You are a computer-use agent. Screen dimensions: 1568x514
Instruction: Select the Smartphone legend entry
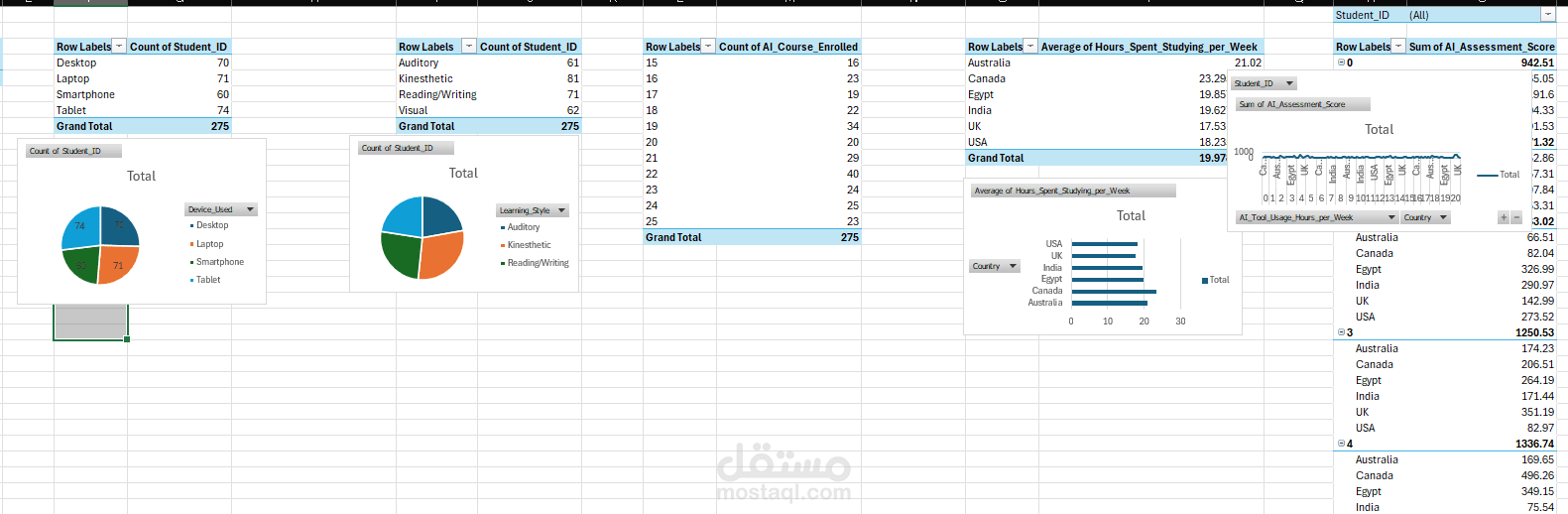(217, 262)
